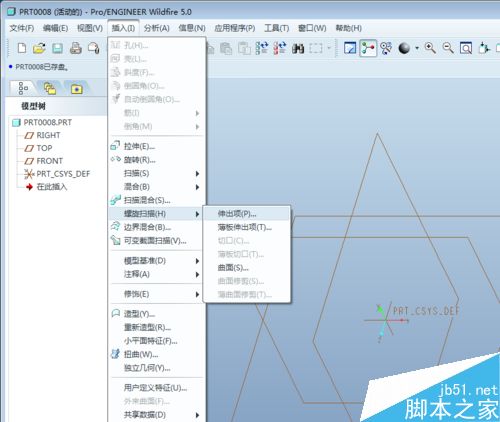Open the 应用程序(P) menu
Image resolution: width=500 pixels, height=422 pixels.
coord(235,28)
